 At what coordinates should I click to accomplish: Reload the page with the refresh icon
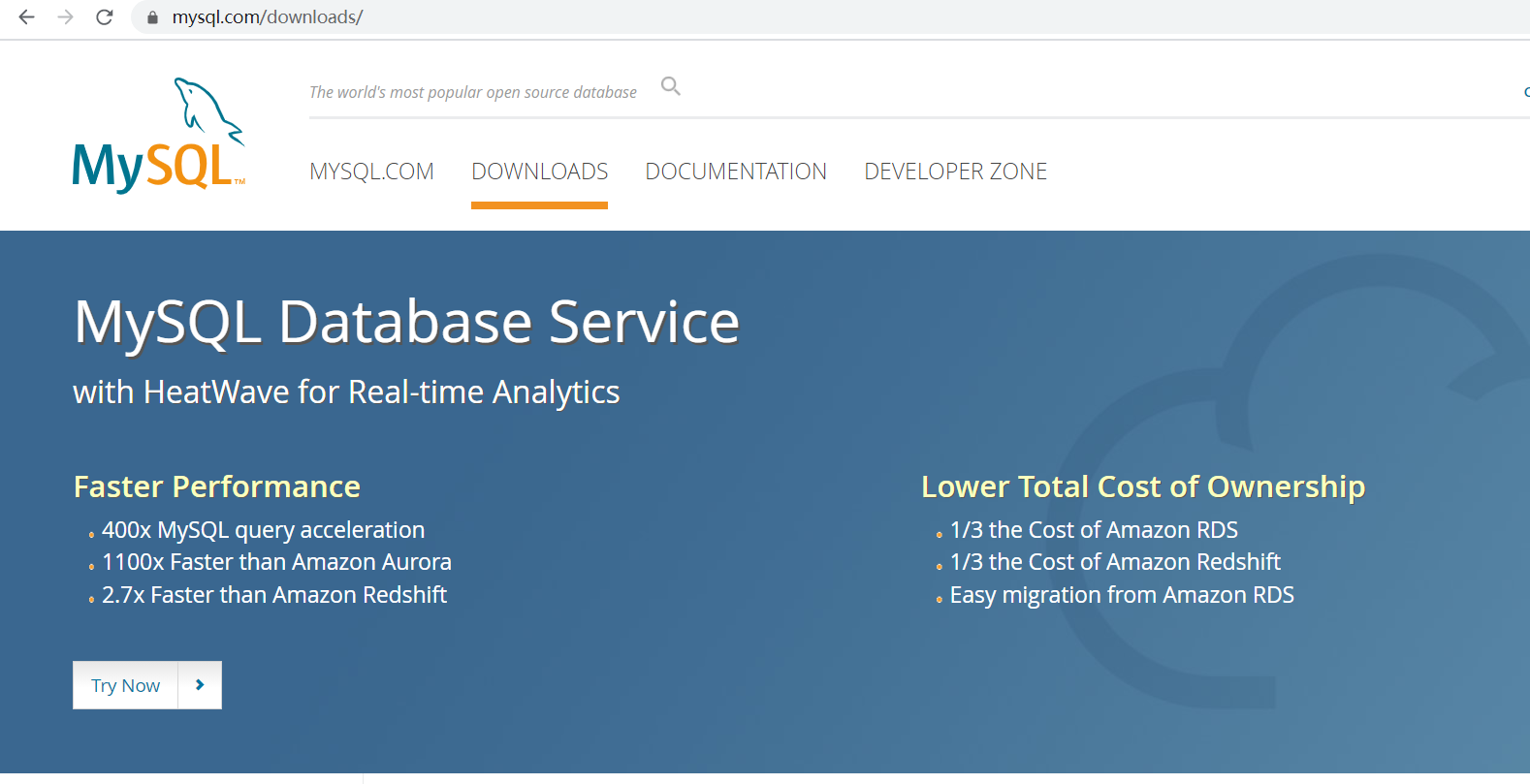105,17
